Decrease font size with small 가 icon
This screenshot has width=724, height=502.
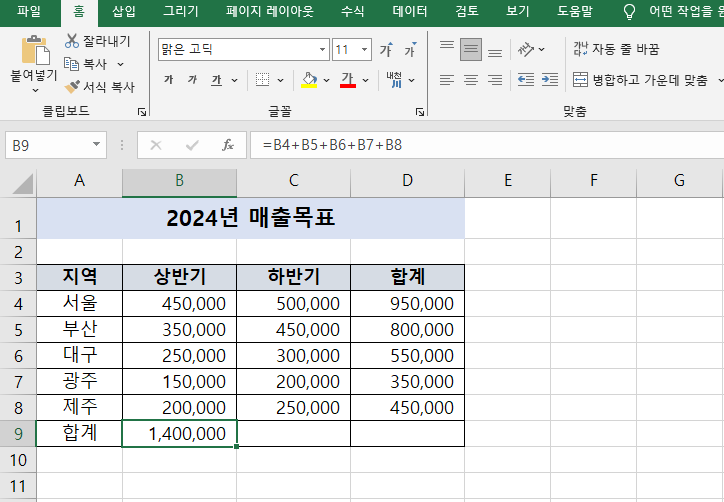410,49
